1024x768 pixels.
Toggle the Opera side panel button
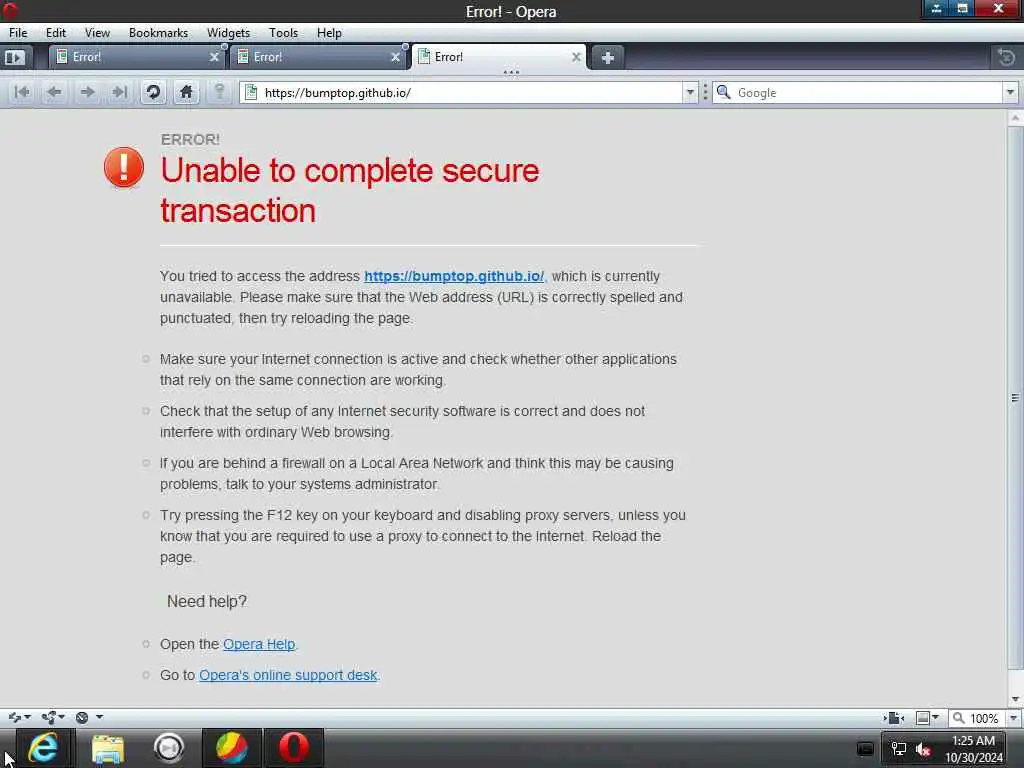point(14,57)
